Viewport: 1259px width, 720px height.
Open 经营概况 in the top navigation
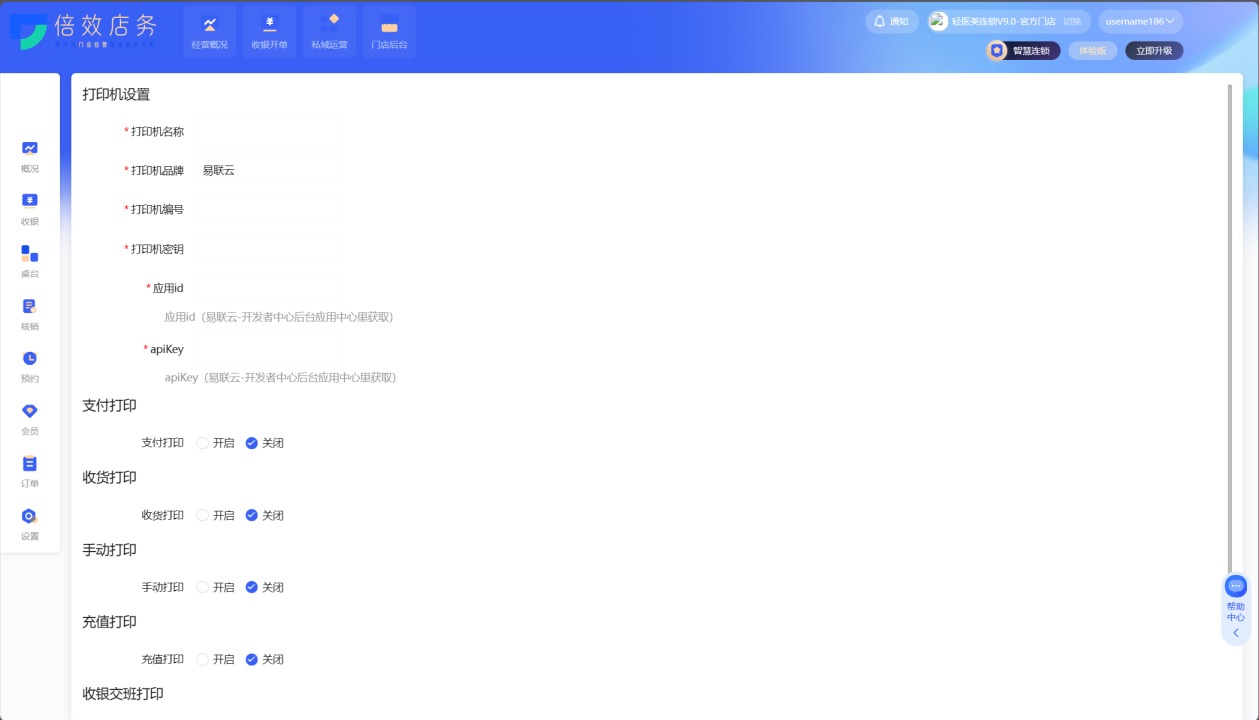coord(210,31)
